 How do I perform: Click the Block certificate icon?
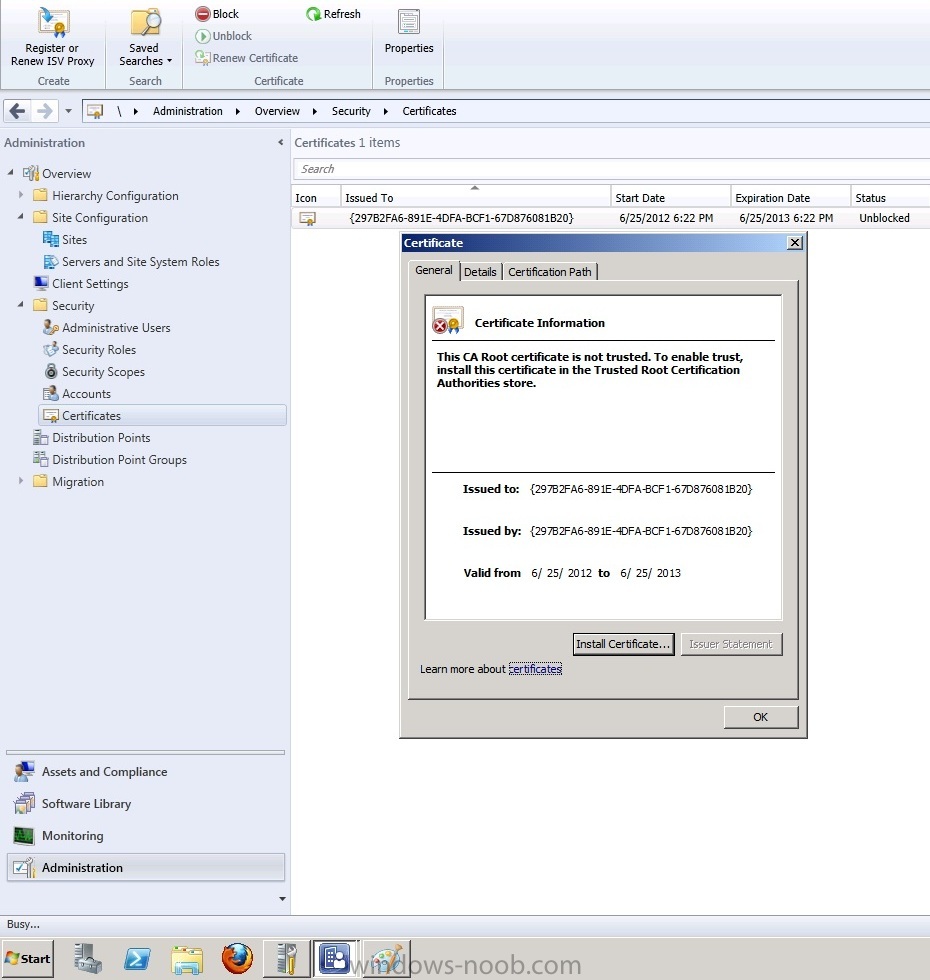tap(202, 14)
